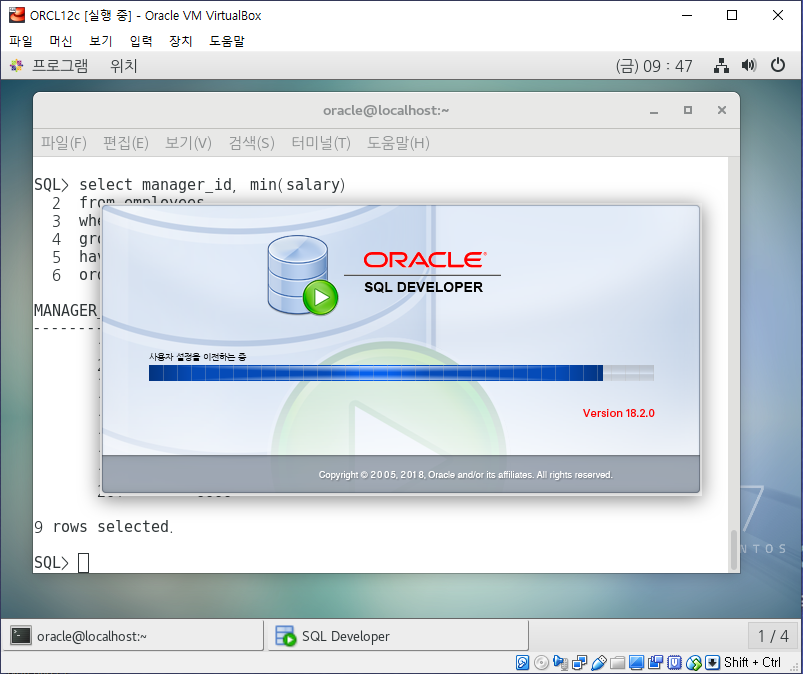Click the VirtualBox recording status icon

(x=655, y=662)
